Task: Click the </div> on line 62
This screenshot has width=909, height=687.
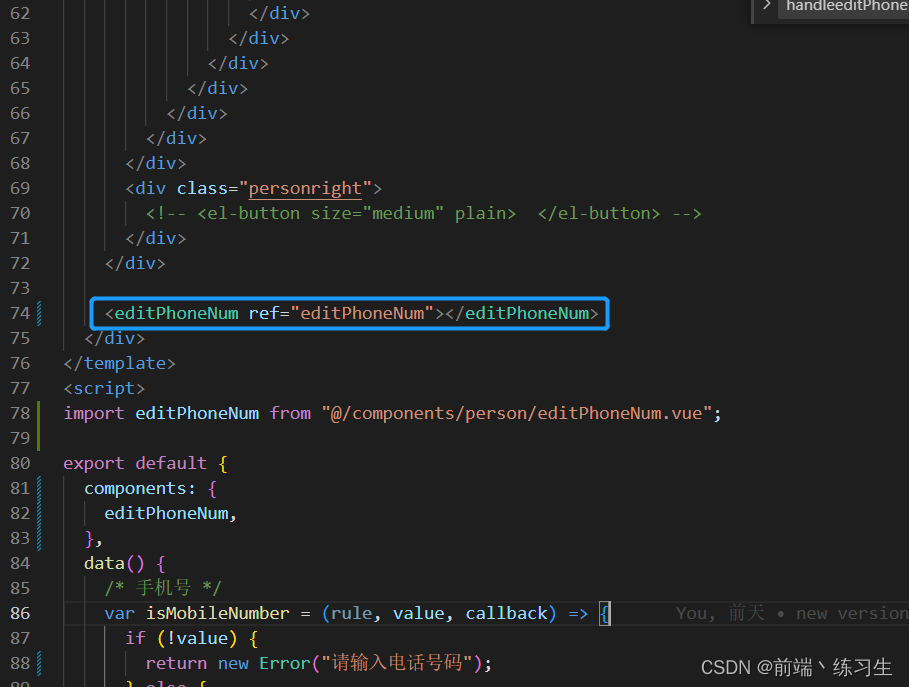Action: click(x=279, y=13)
